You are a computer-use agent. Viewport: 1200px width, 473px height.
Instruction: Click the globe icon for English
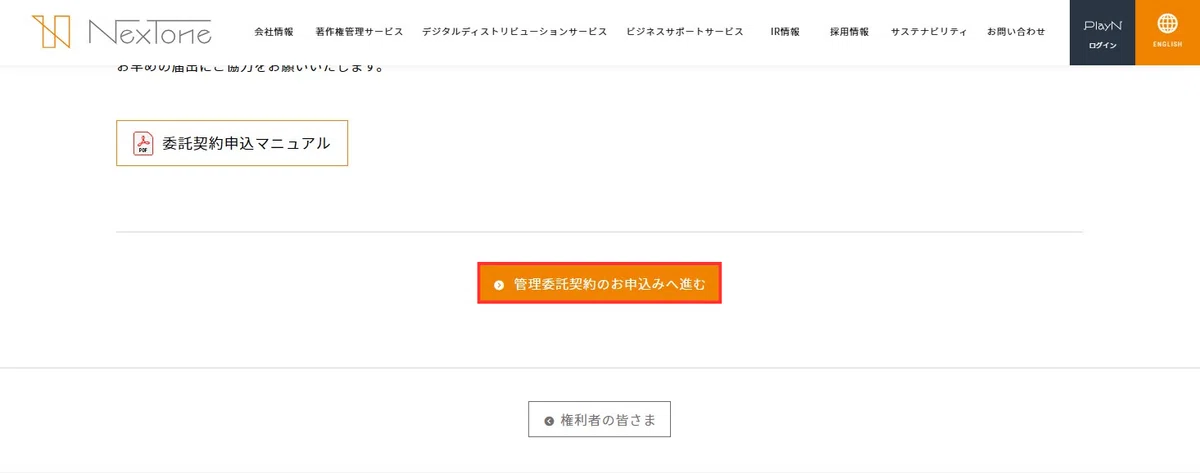pyautogui.click(x=1167, y=23)
